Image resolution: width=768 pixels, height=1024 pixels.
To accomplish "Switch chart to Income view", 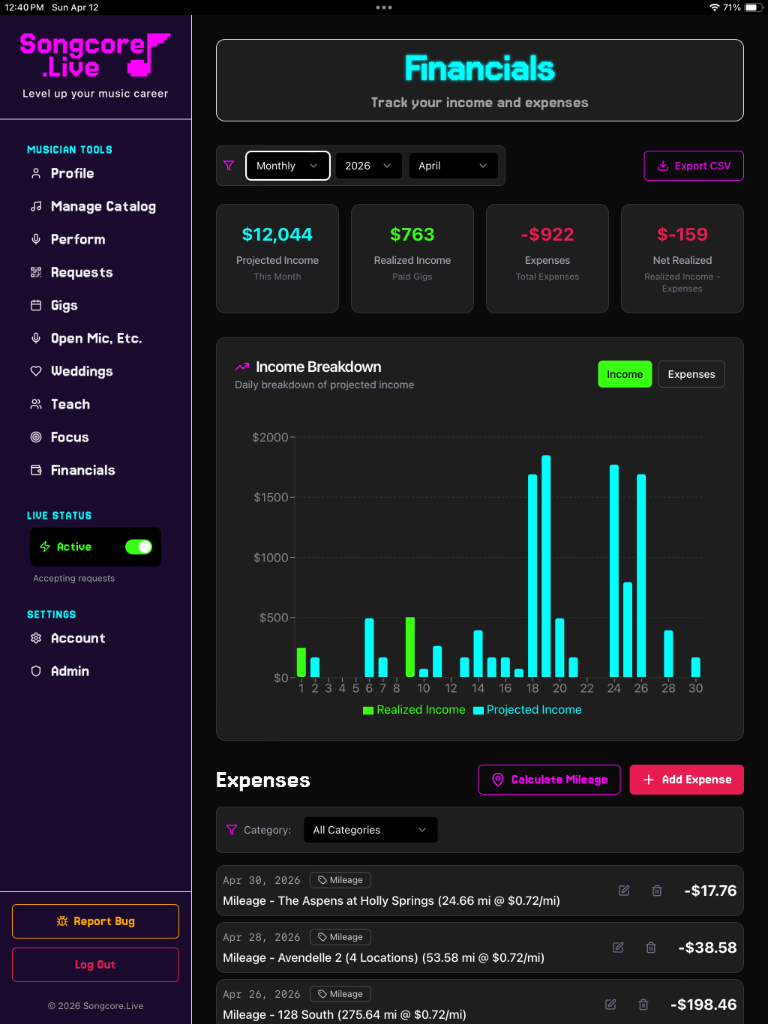I will [x=625, y=374].
